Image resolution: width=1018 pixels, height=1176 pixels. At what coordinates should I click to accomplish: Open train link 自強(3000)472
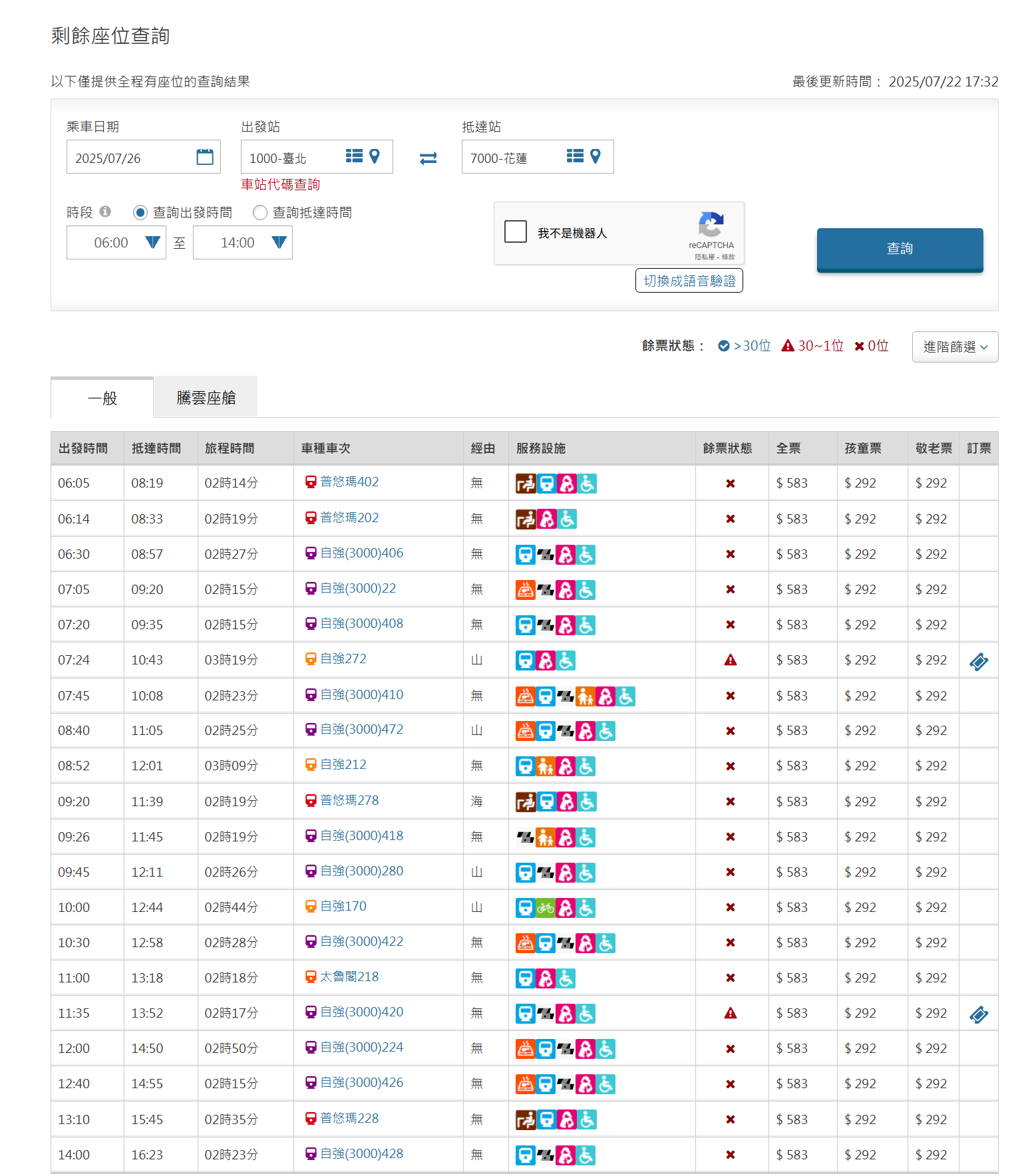tap(361, 729)
